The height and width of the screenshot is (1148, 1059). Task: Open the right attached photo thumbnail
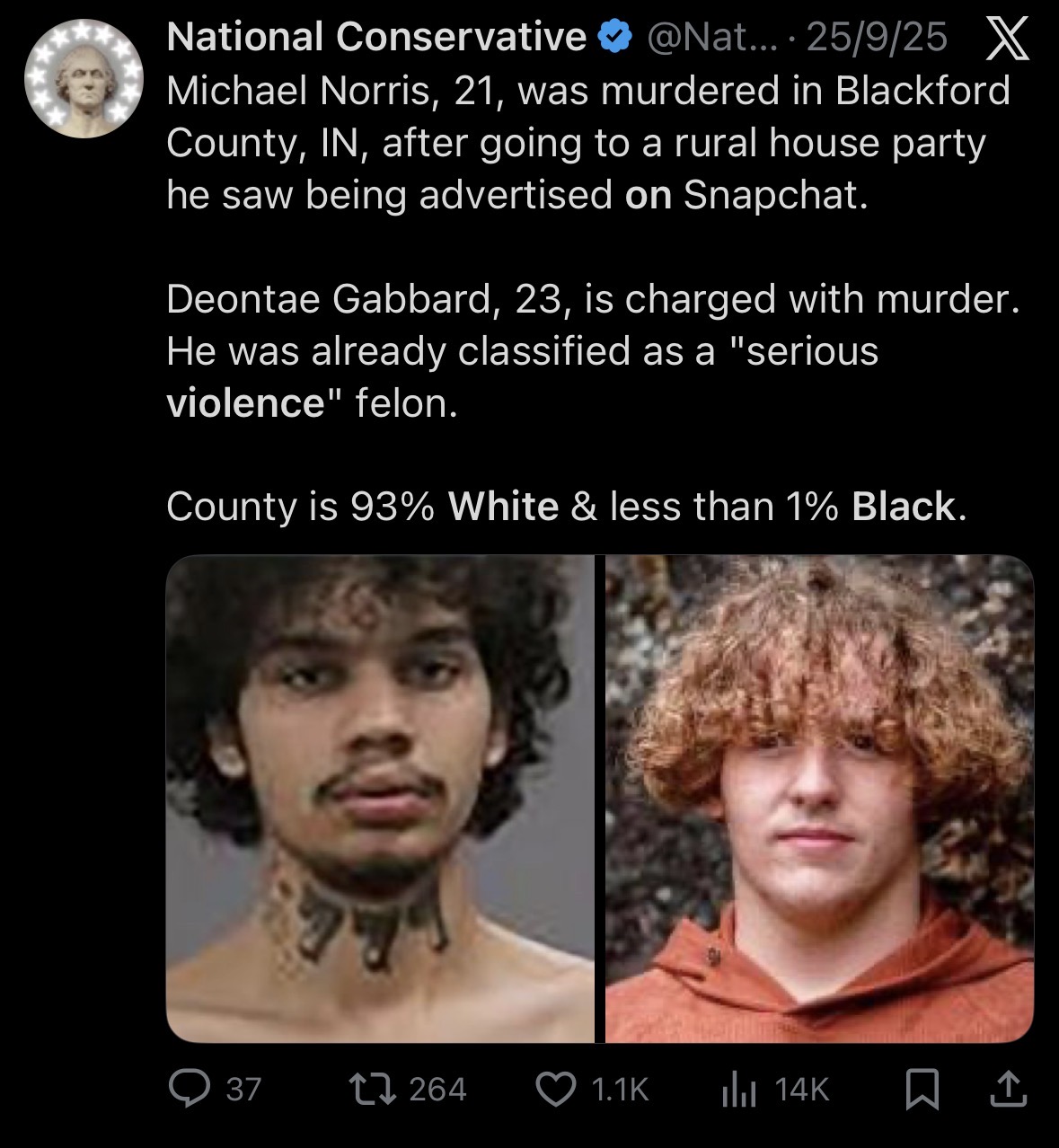pos(819,799)
